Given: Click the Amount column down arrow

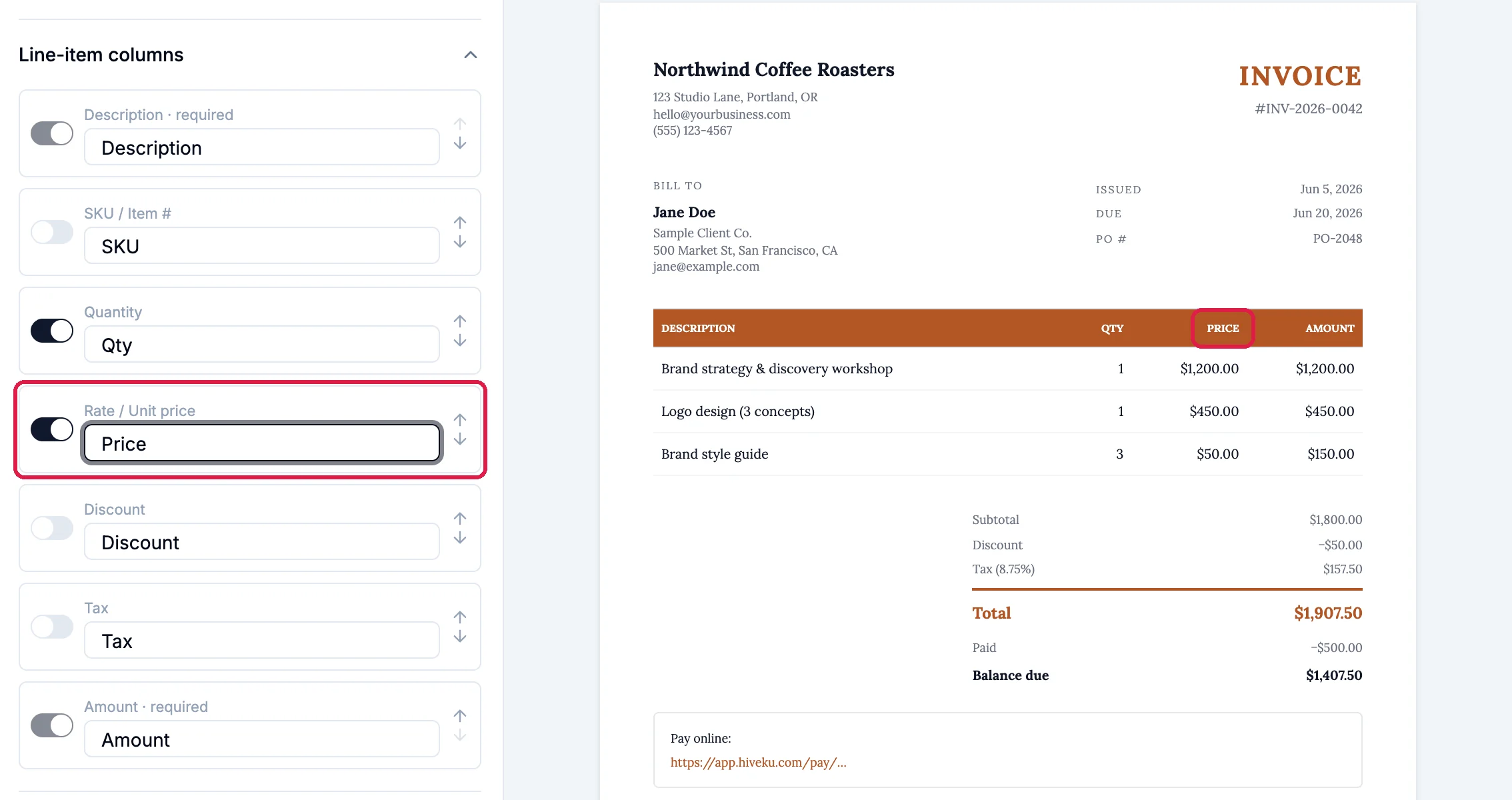Looking at the screenshot, I should (x=460, y=735).
